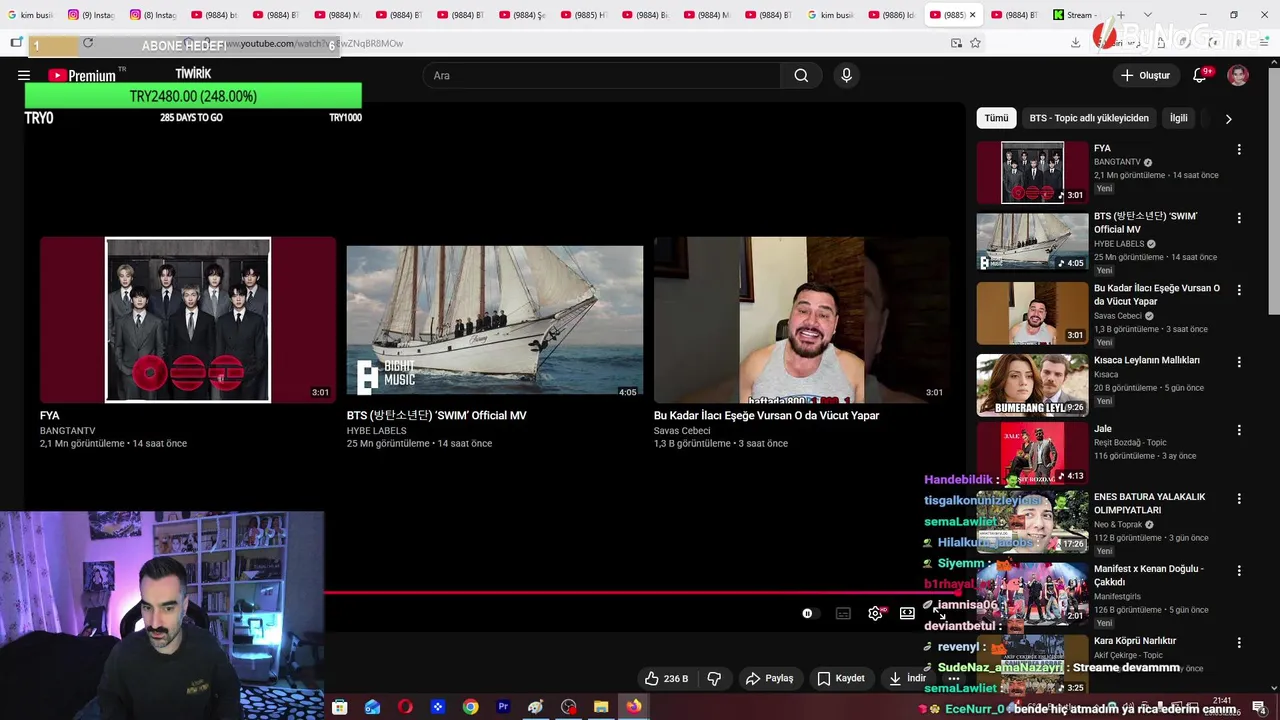Click the red video progress bar

(x=640, y=592)
